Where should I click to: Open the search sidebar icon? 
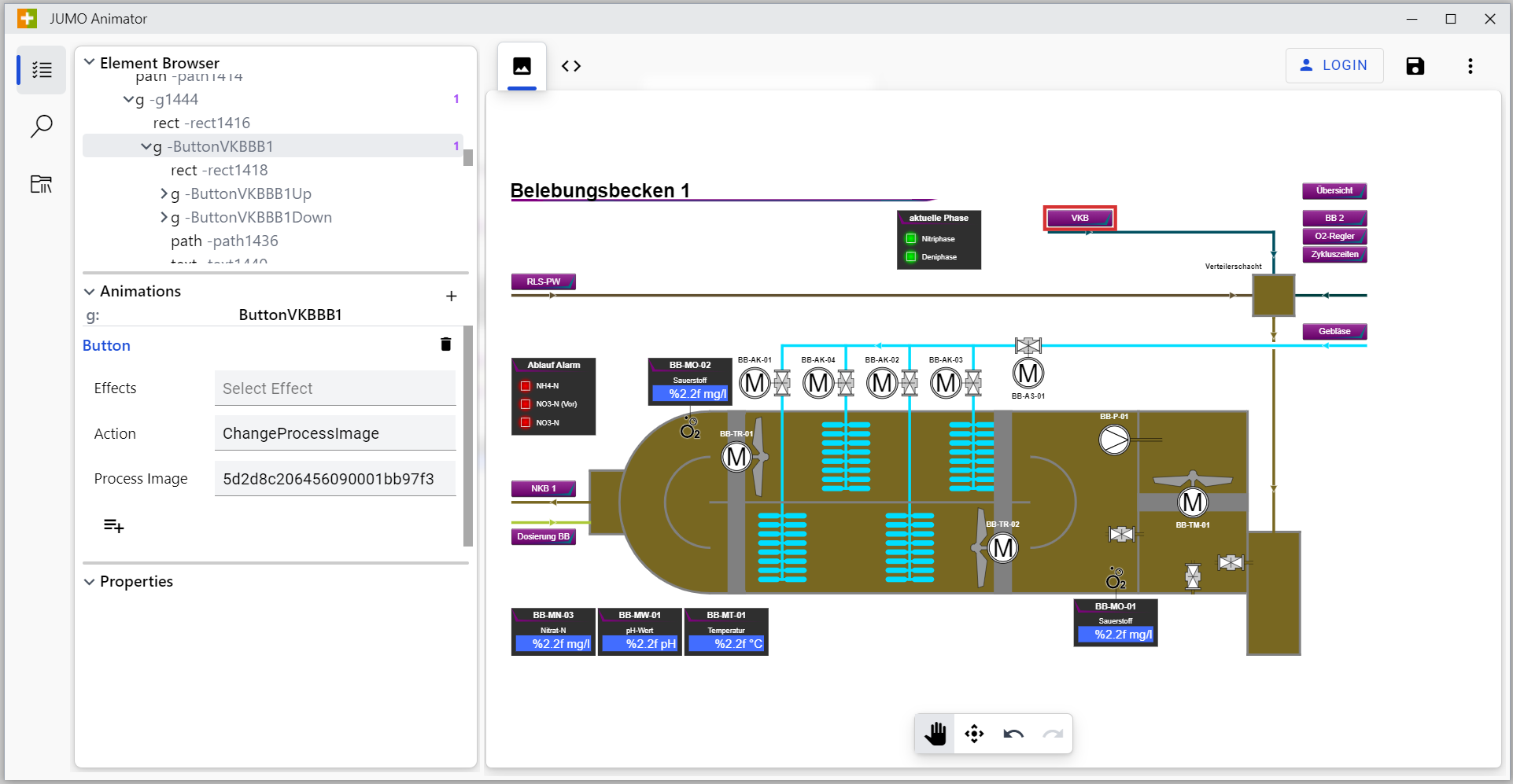click(42, 126)
